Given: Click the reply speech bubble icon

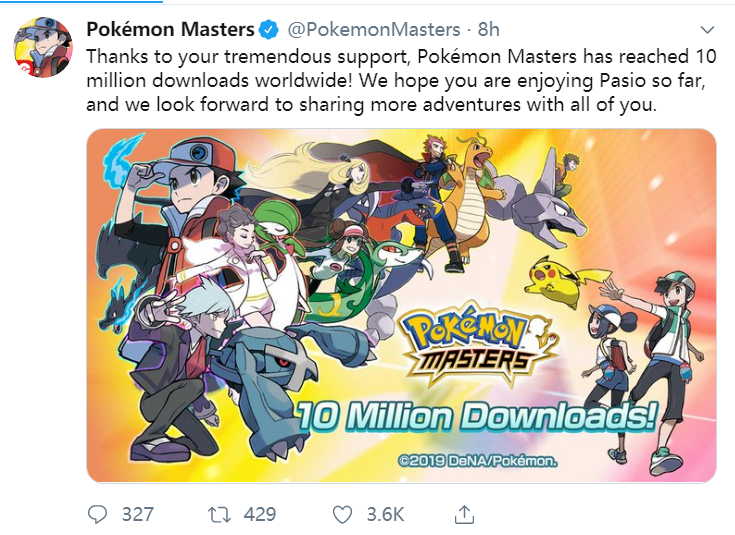Looking at the screenshot, I should click(x=98, y=514).
